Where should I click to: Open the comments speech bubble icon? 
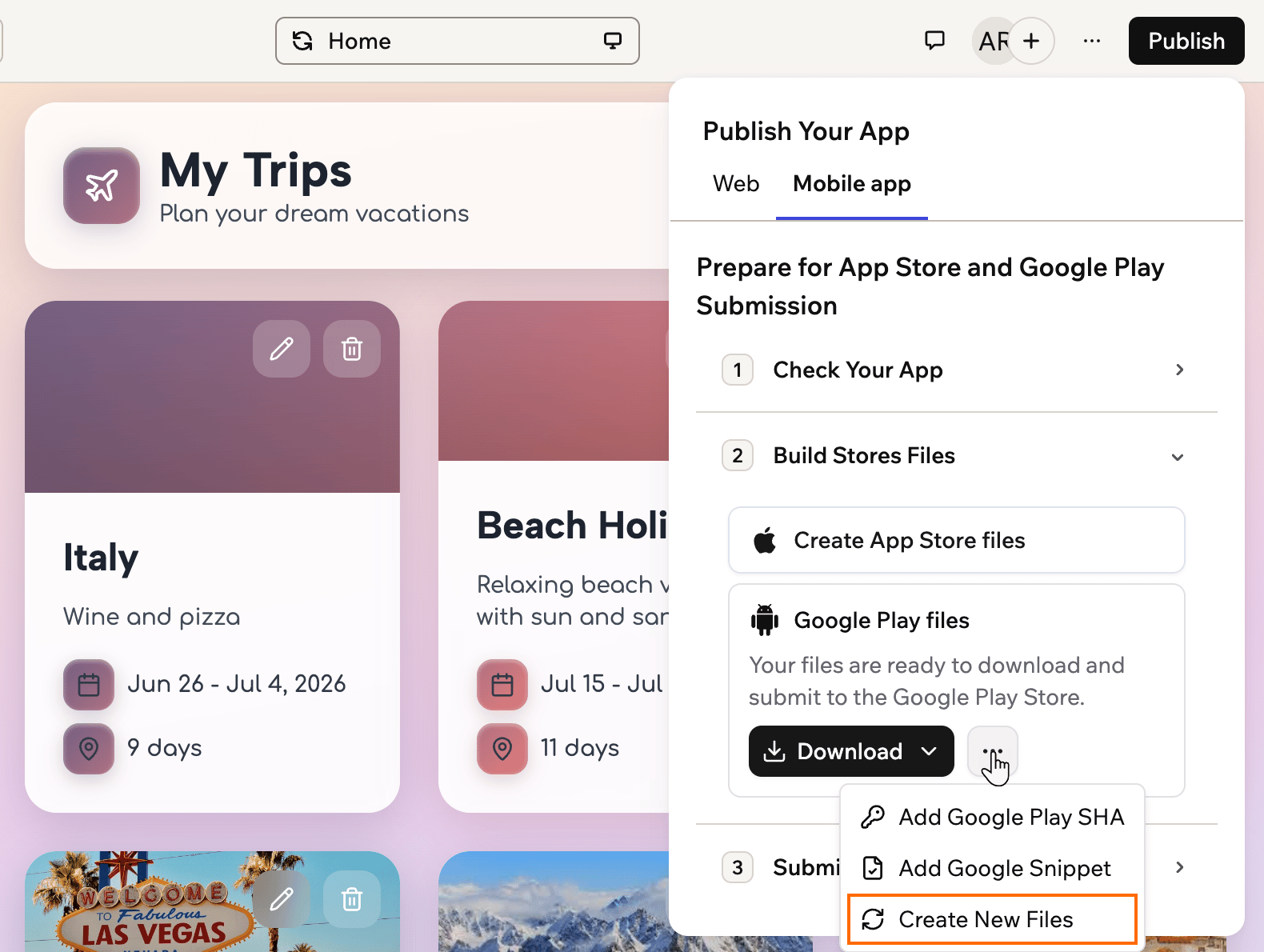[x=934, y=41]
